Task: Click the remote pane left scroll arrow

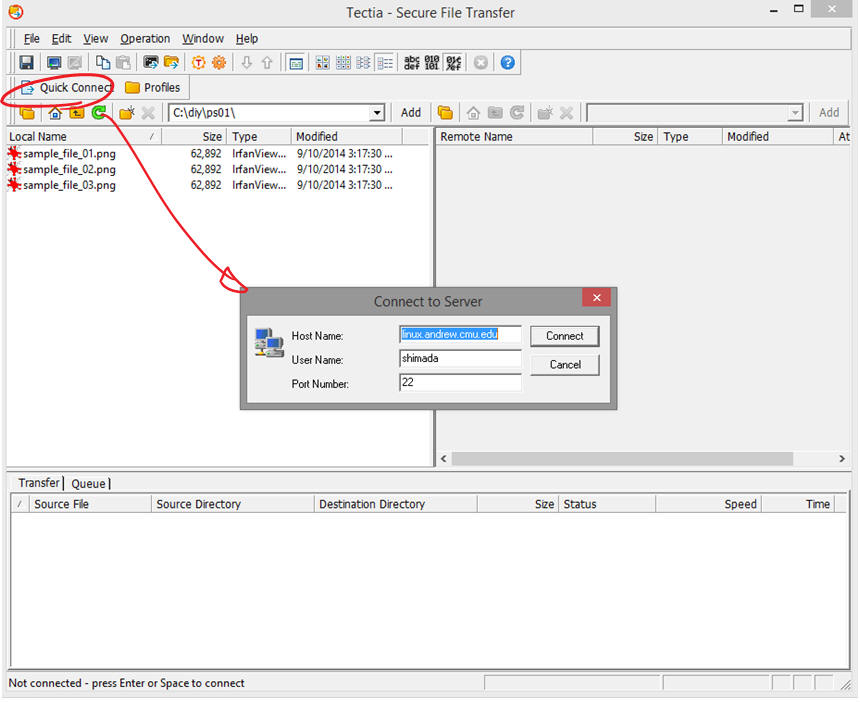Action: 444,458
